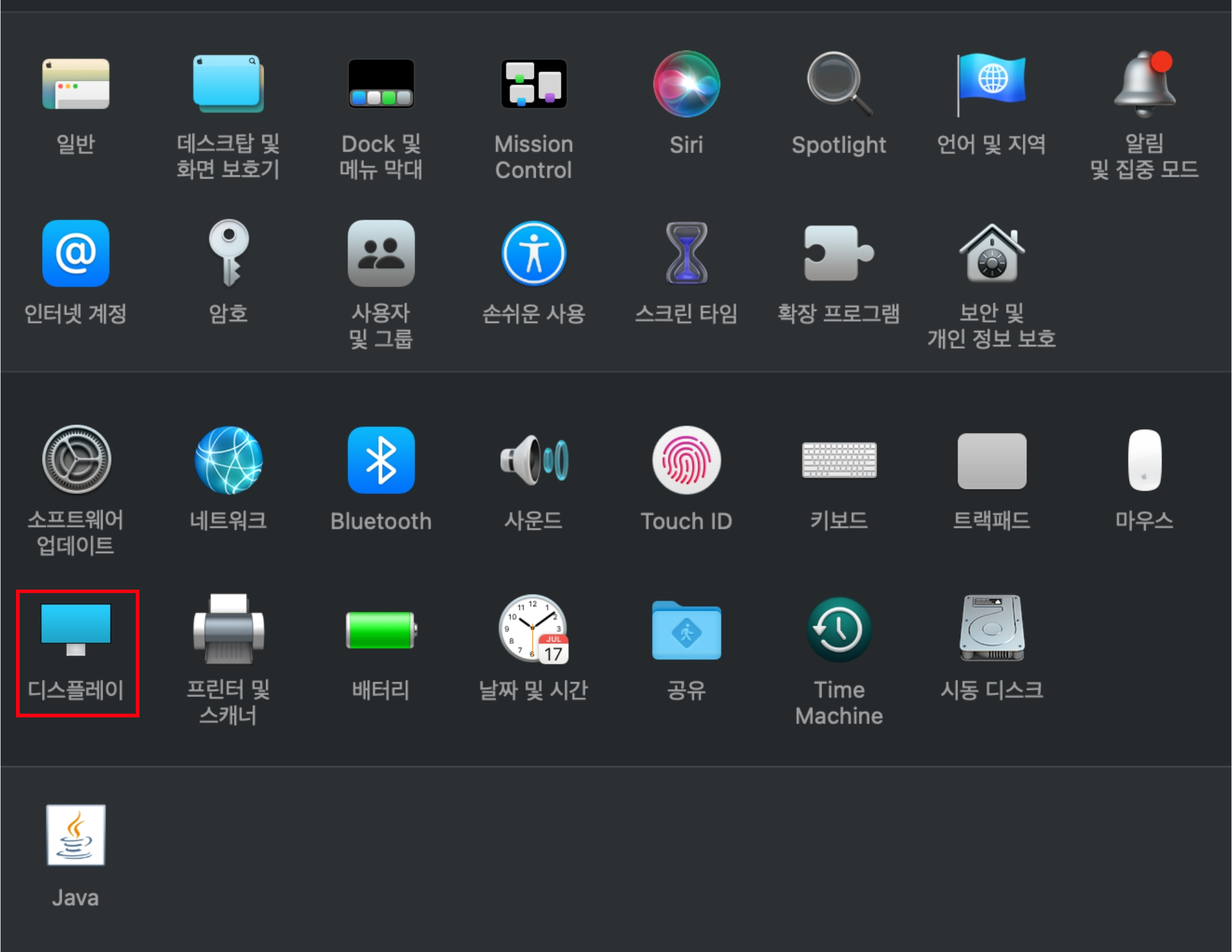The image size is (1232, 952).
Task: Open 알림 및 집중 모드 bell icon
Action: tap(1144, 85)
